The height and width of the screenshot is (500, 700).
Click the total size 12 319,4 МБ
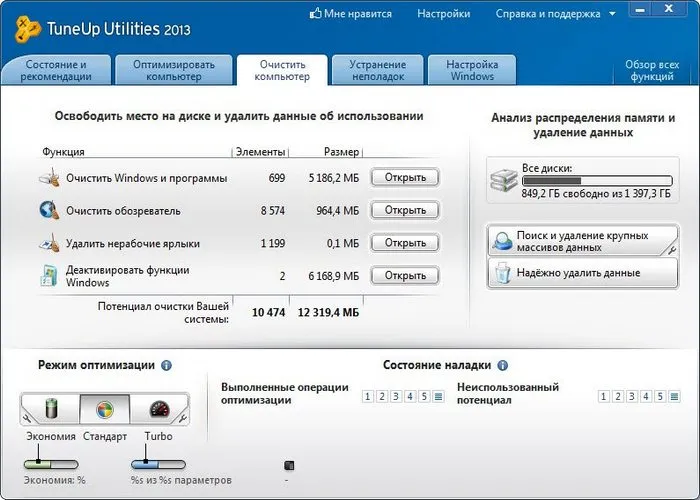(328, 312)
